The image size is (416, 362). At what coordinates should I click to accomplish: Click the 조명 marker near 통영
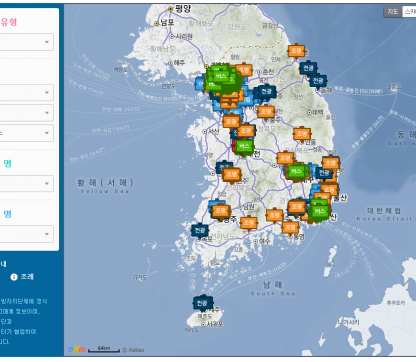click(290, 227)
